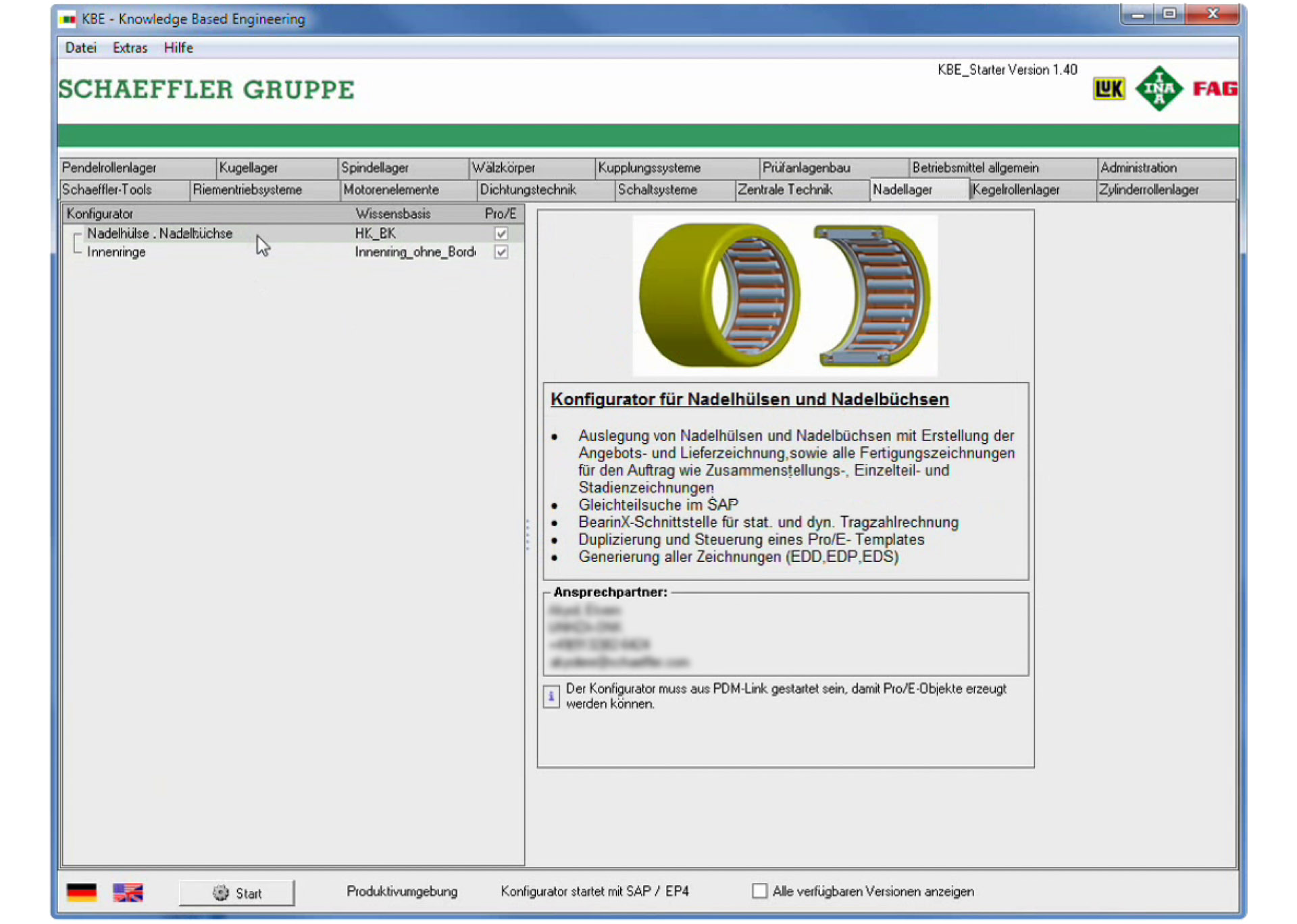The height and width of the screenshot is (924, 1297).
Task: Click the Konfigurator für Nadelhülsen heading link
Action: [749, 399]
